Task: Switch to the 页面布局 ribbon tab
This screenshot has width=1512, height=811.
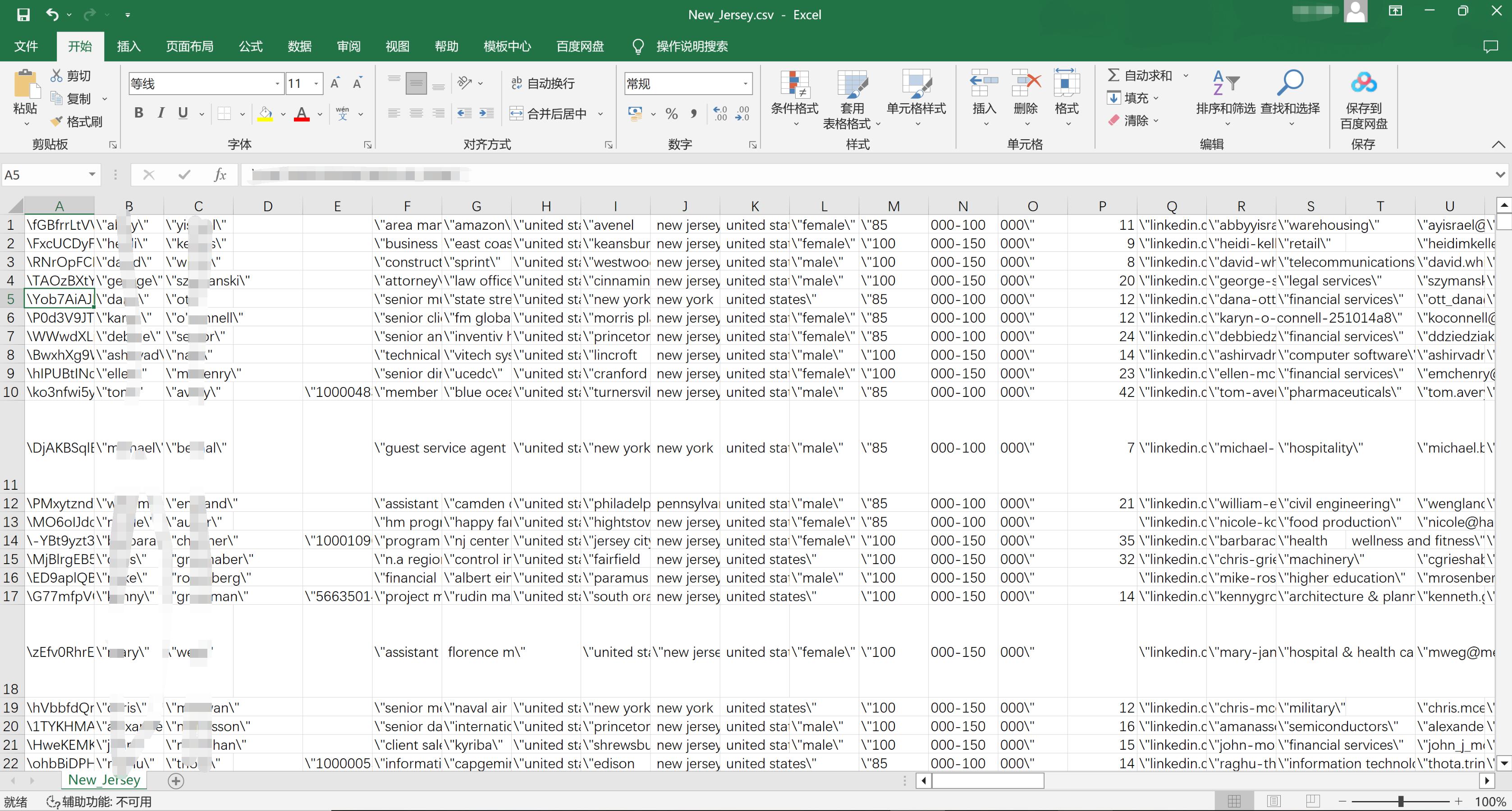Action: pyautogui.click(x=190, y=46)
